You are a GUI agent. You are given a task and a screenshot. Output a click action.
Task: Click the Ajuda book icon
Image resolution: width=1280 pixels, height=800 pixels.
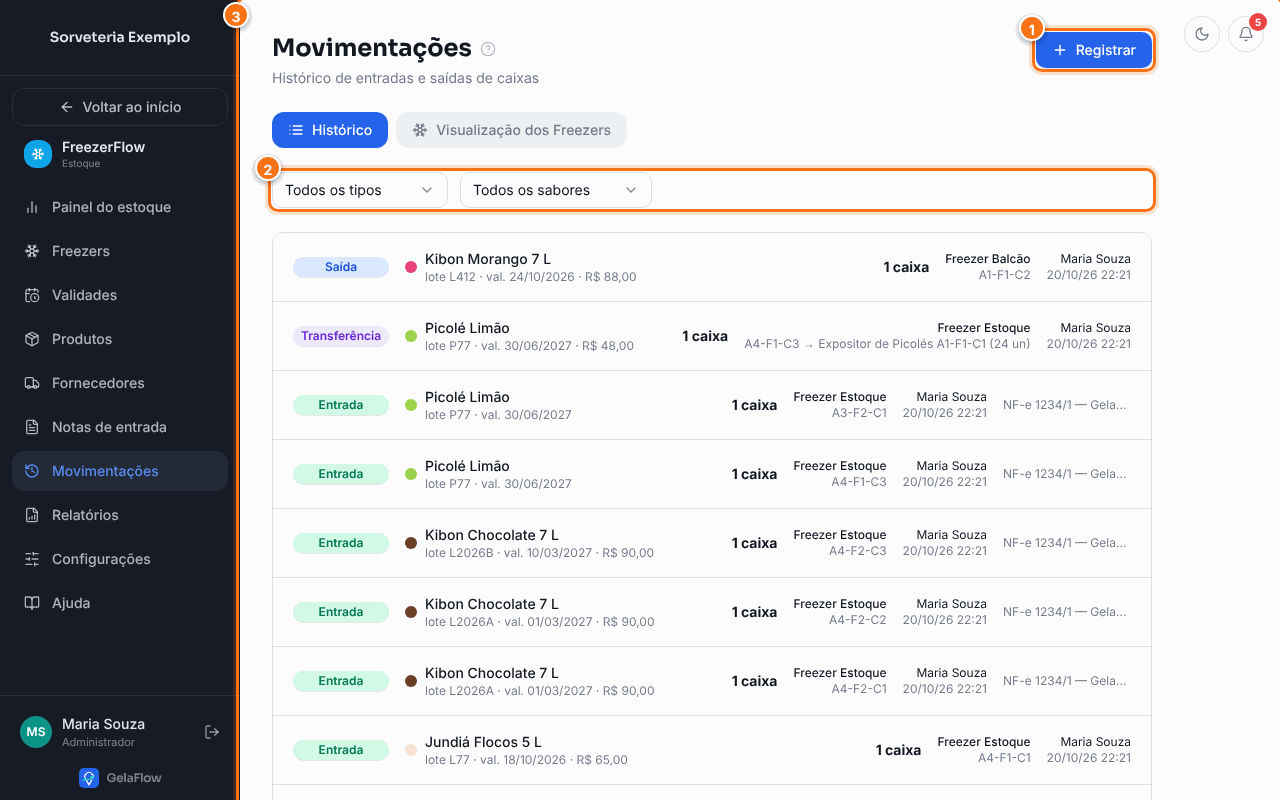click(32, 603)
